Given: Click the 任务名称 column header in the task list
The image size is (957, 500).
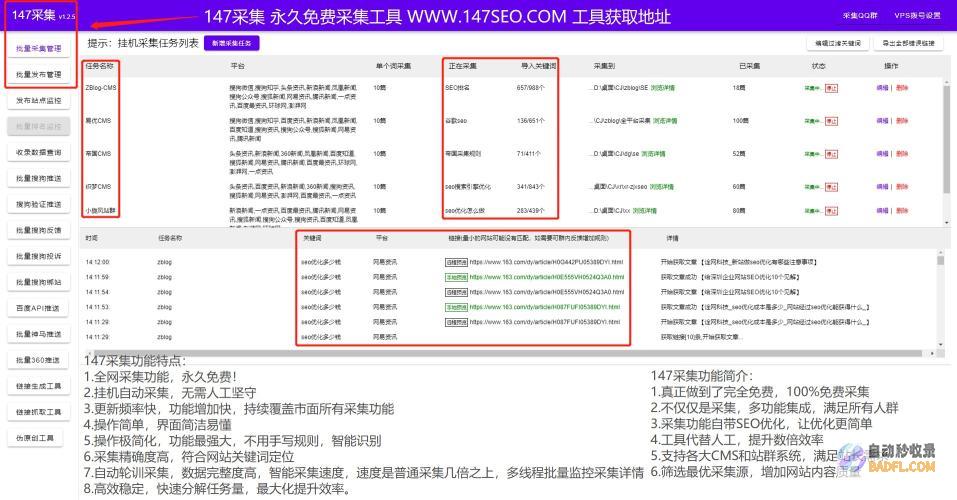Looking at the screenshot, I should point(99,66).
